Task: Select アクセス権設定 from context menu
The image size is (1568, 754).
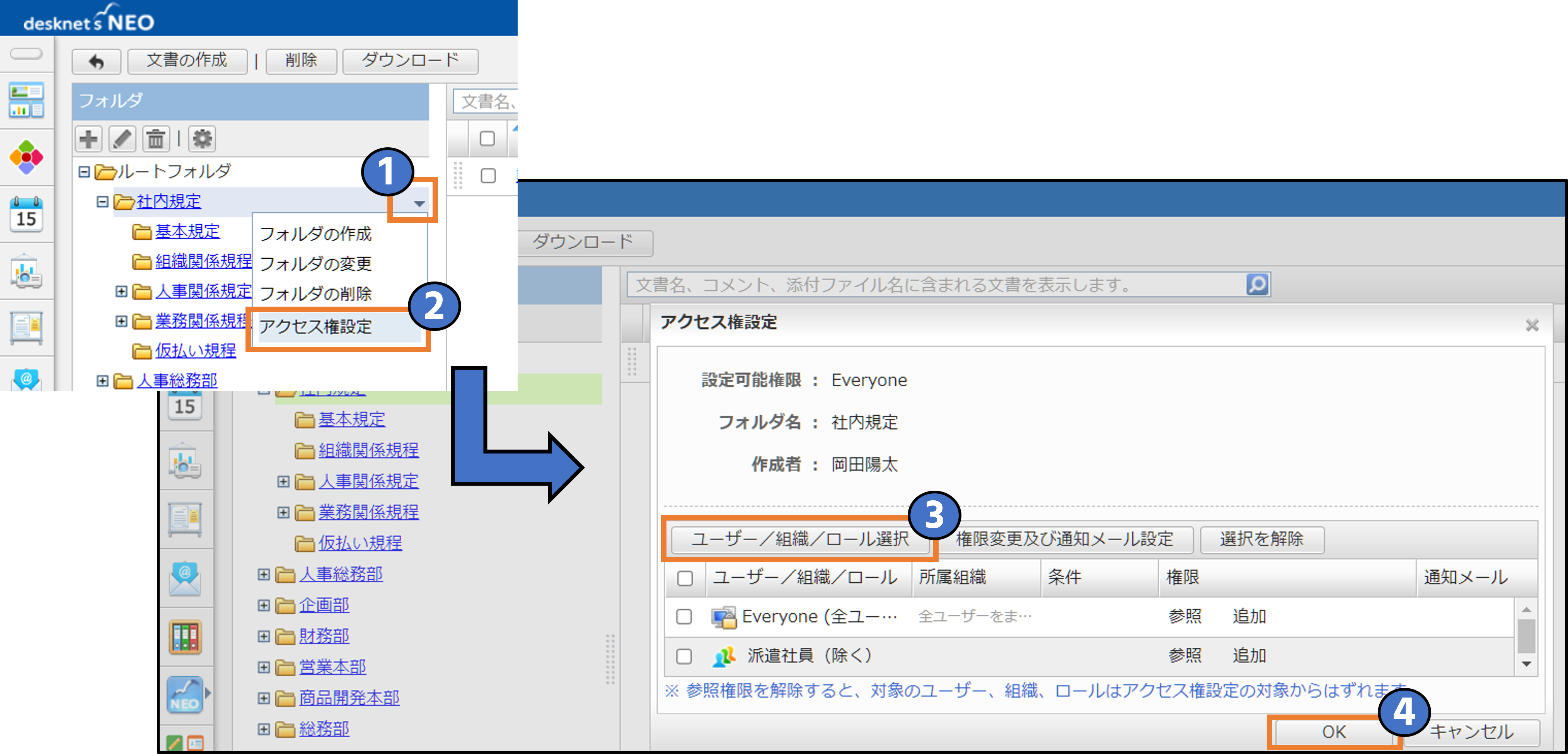Action: (x=315, y=327)
